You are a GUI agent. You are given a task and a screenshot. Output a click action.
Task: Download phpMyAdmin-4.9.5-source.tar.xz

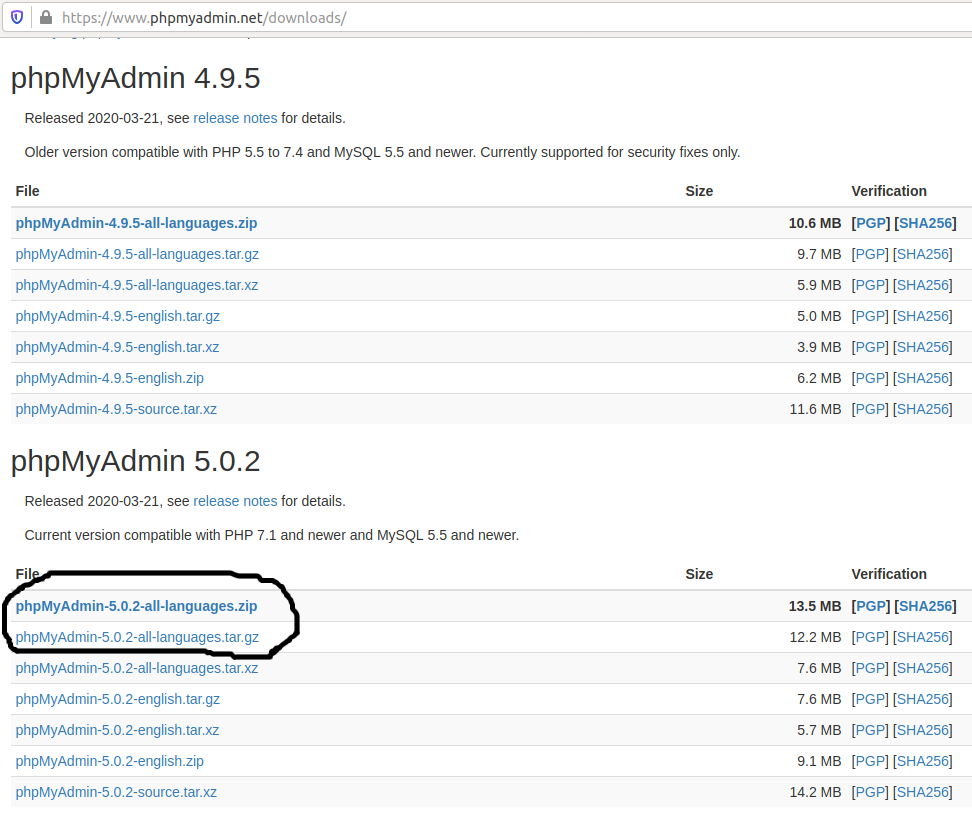click(x=116, y=409)
